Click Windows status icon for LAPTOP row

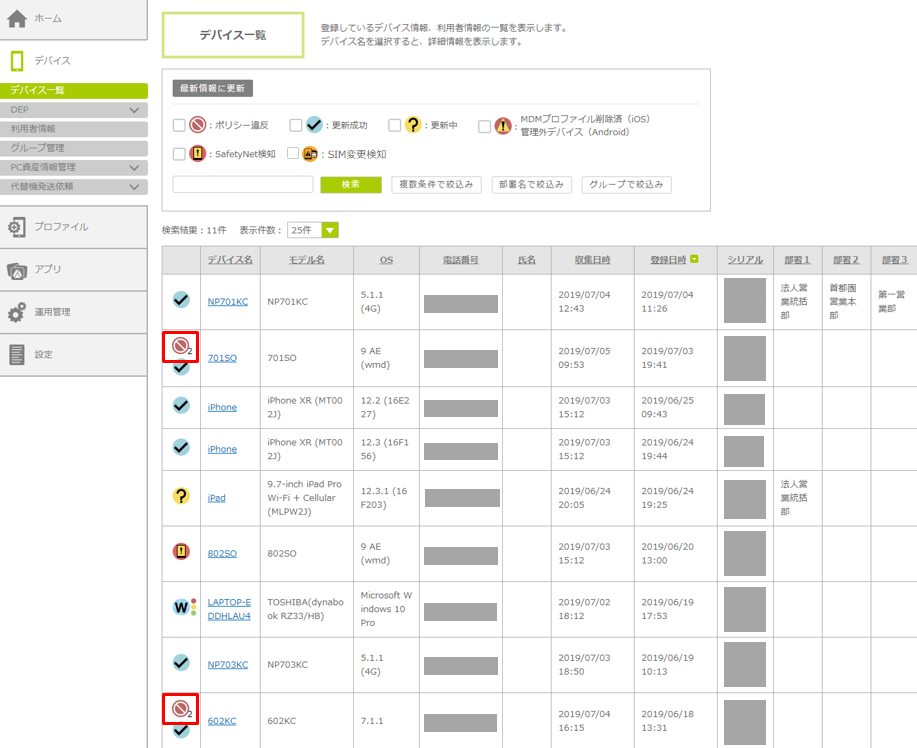(181, 607)
